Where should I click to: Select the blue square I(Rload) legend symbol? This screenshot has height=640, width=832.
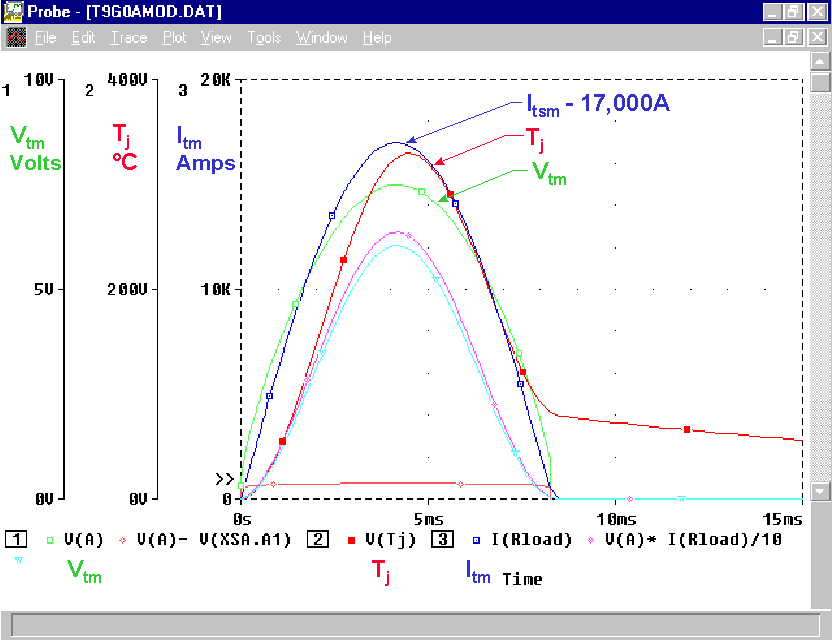click(477, 540)
